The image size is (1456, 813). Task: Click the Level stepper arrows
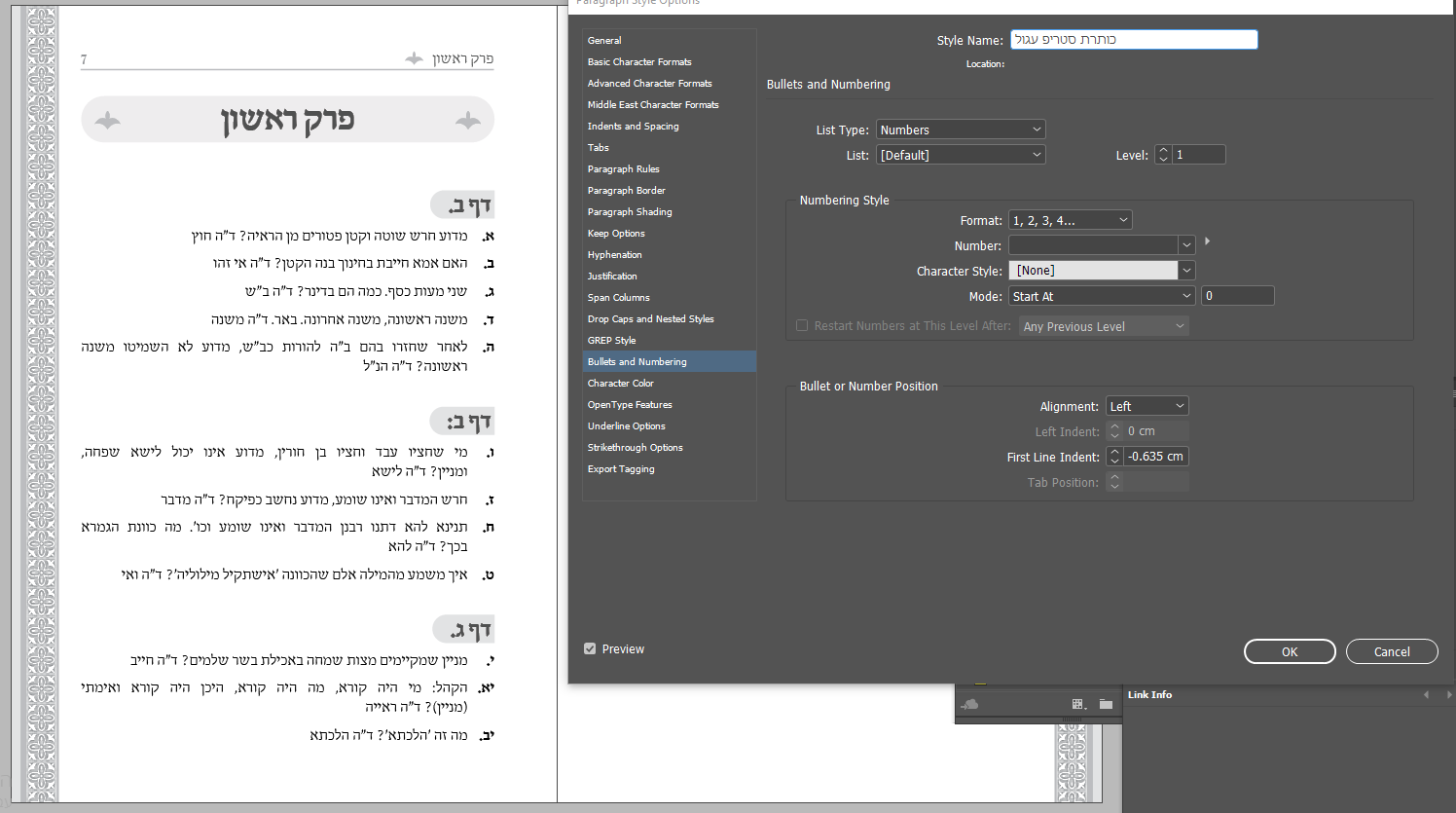coord(1163,155)
